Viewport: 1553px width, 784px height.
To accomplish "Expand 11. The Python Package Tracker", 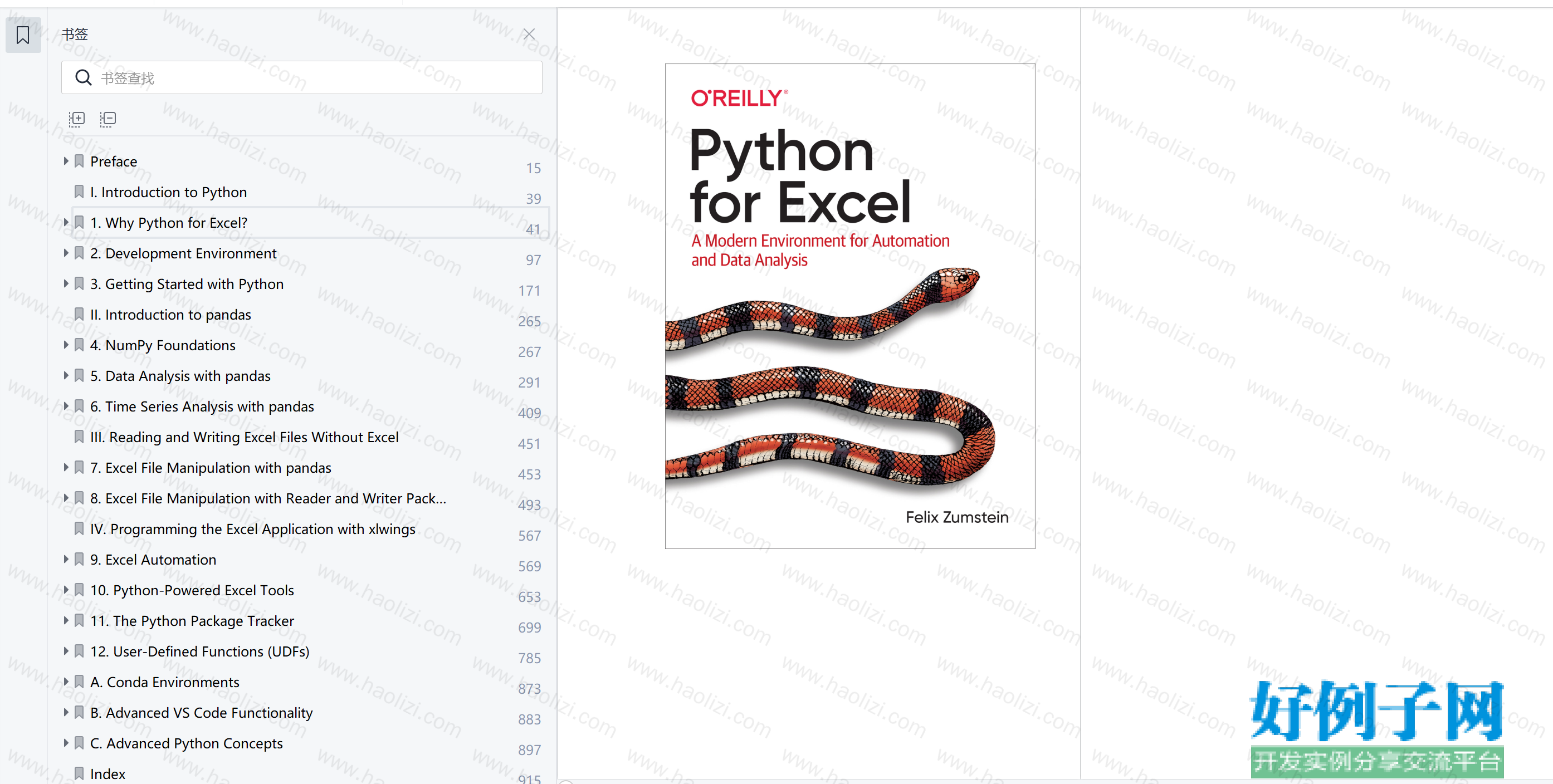I will tap(66, 621).
